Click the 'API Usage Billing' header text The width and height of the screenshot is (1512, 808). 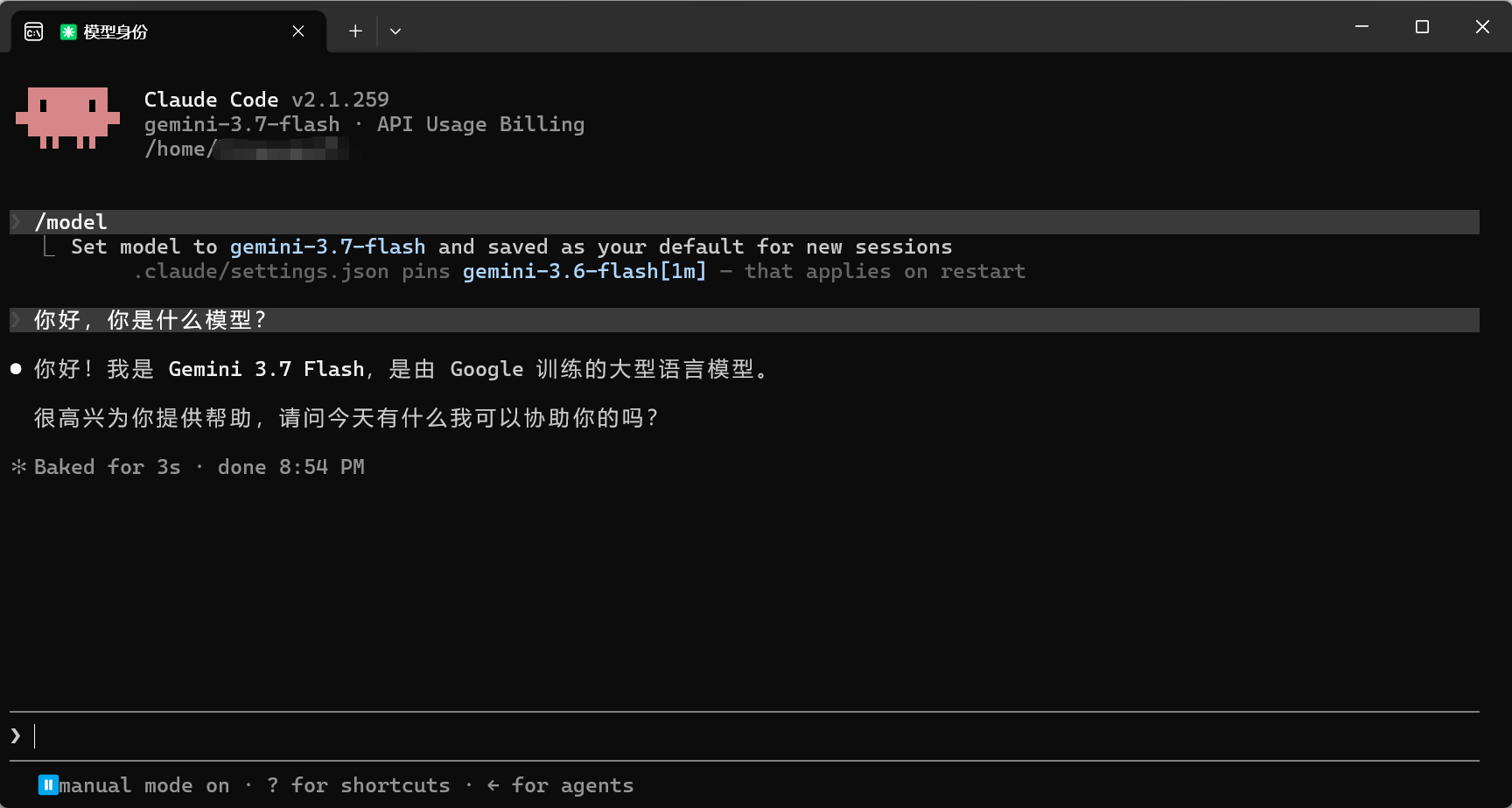click(481, 124)
